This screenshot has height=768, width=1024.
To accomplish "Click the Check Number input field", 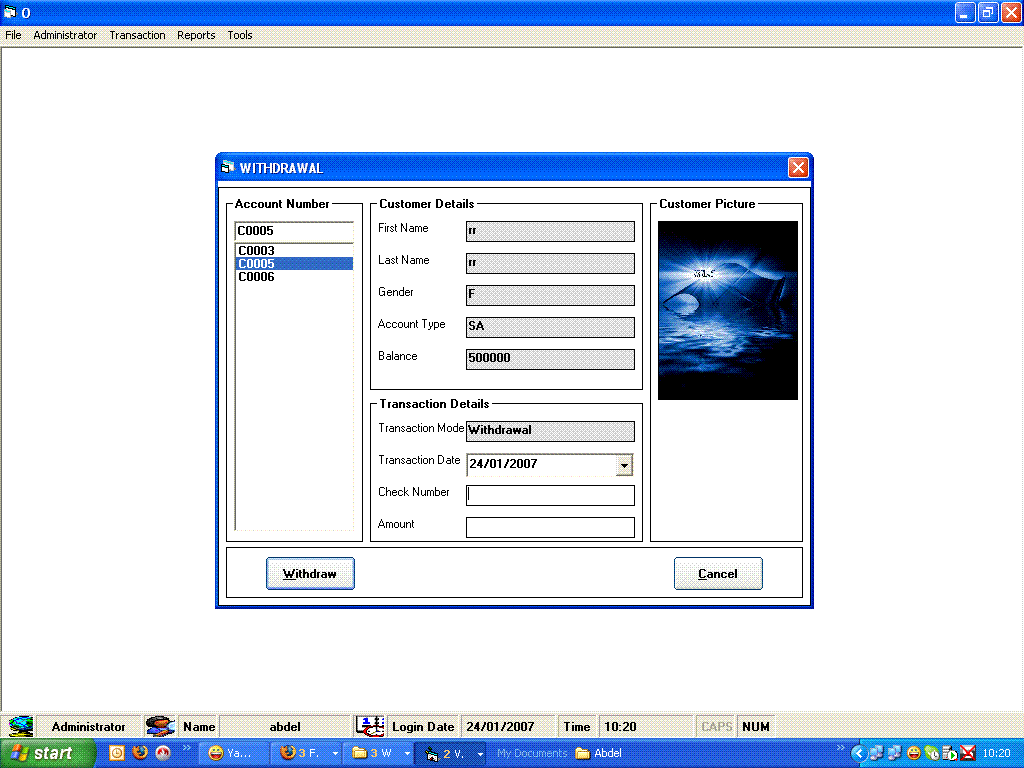I will (x=550, y=495).
